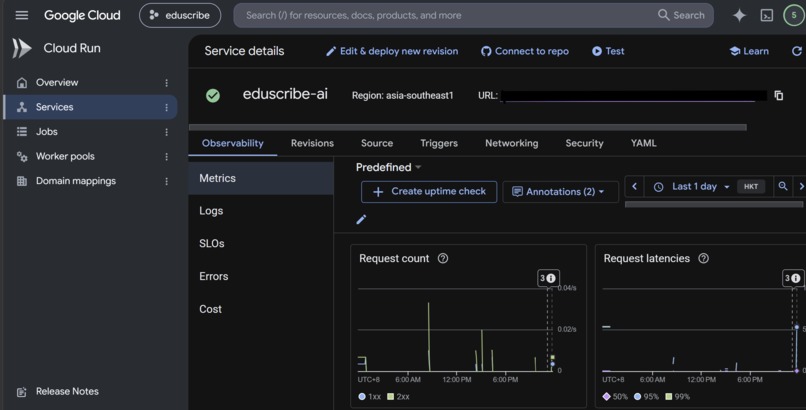Screen dimensions: 806x410
Task: Toggle the 99% latency legend
Action: pyautogui.click(x=676, y=397)
